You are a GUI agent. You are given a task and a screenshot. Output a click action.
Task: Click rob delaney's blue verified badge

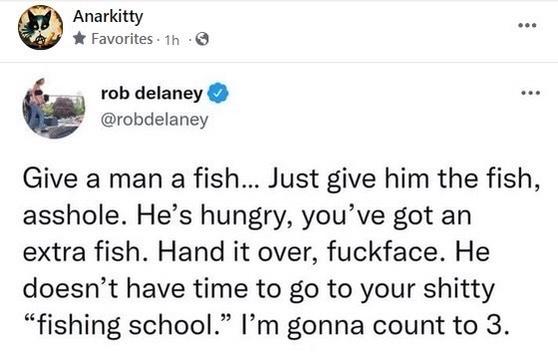(x=218, y=93)
